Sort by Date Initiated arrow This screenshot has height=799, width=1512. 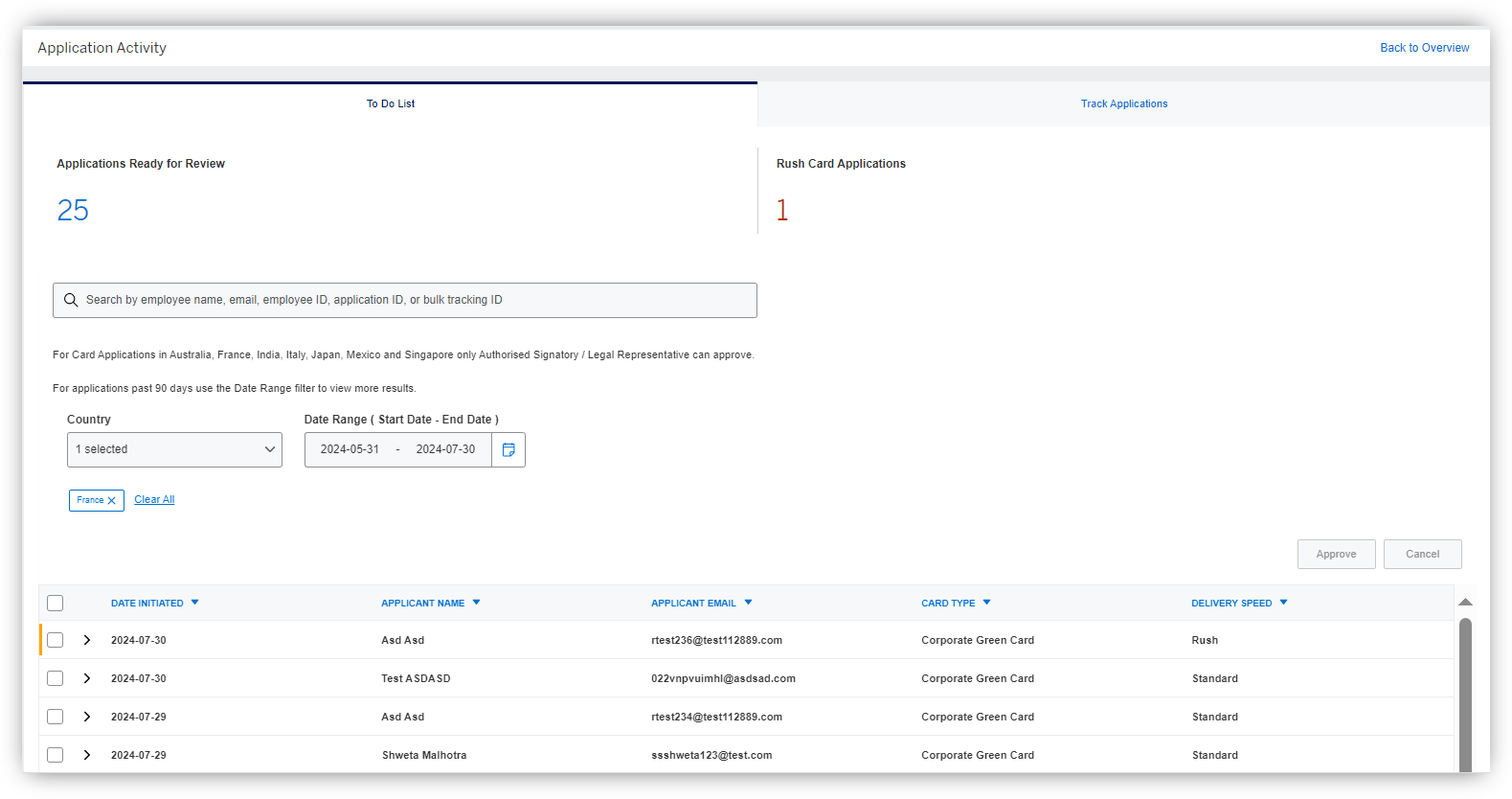point(195,603)
